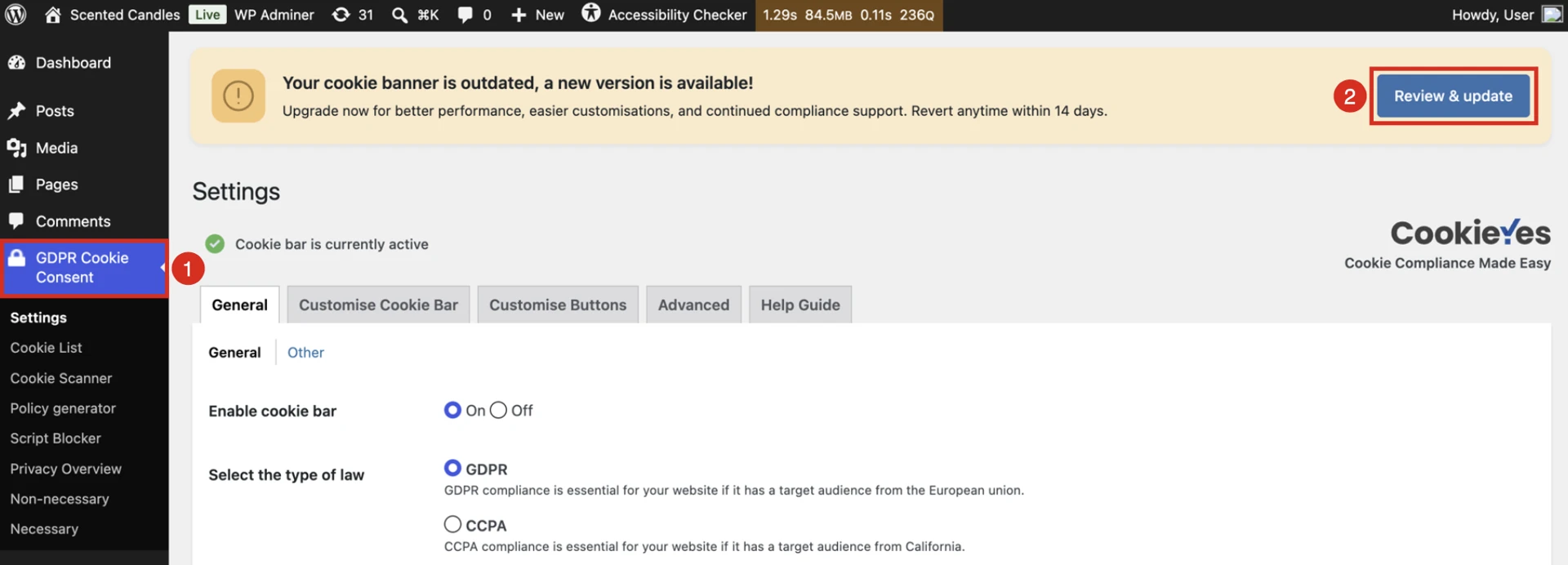The width and height of the screenshot is (1568, 565).
Task: Open Settings submenu item
Action: (x=38, y=318)
